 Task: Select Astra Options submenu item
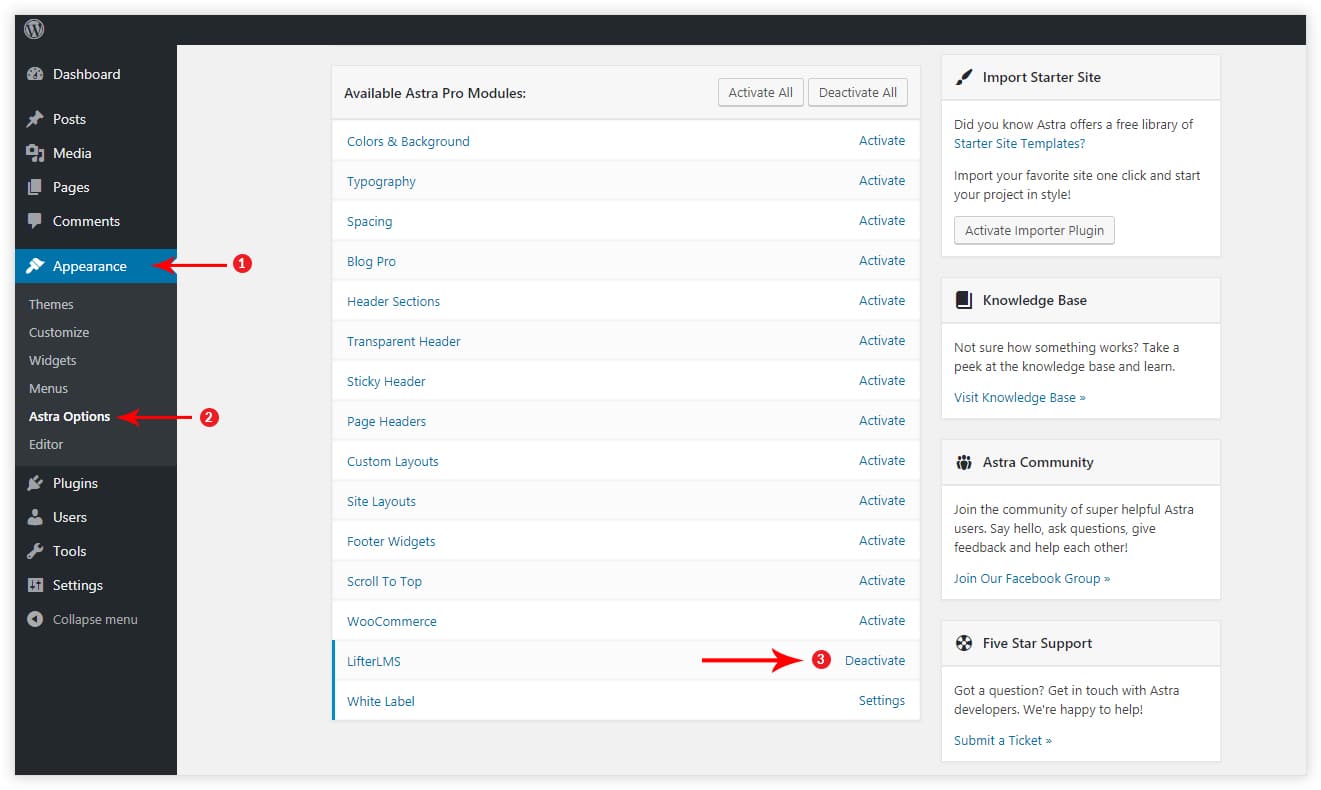coord(70,416)
